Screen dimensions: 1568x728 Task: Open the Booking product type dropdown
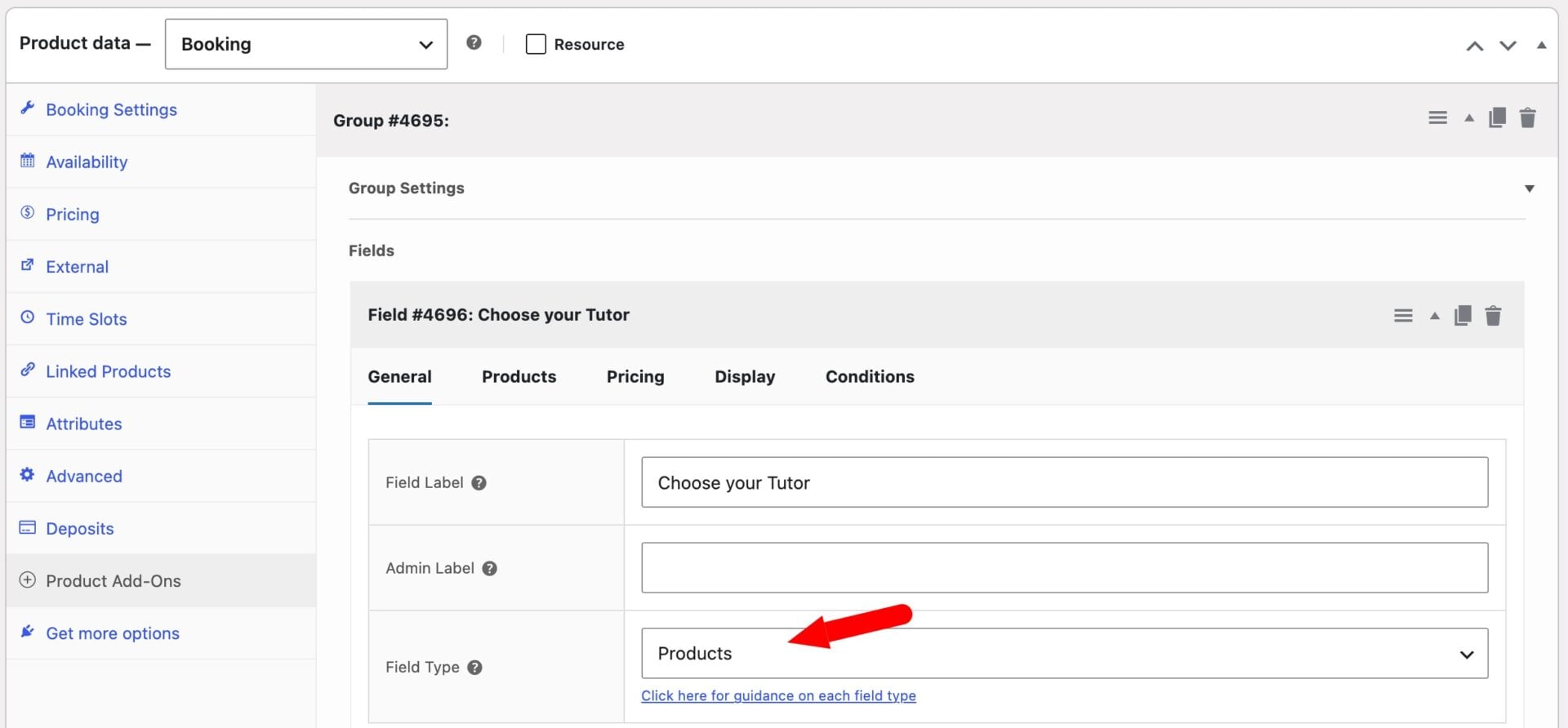[305, 44]
